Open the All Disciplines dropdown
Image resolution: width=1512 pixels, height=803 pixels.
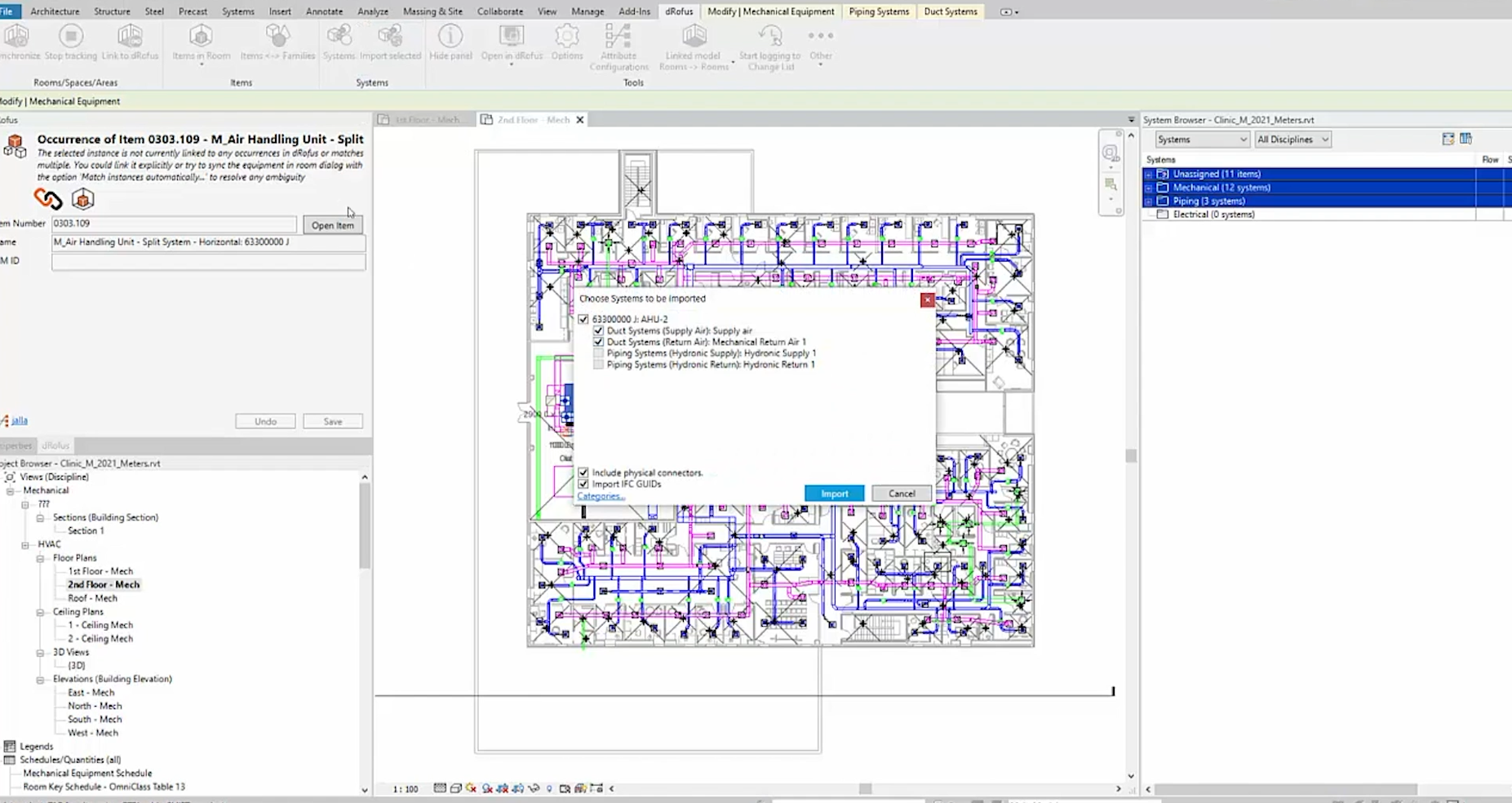tap(1293, 140)
